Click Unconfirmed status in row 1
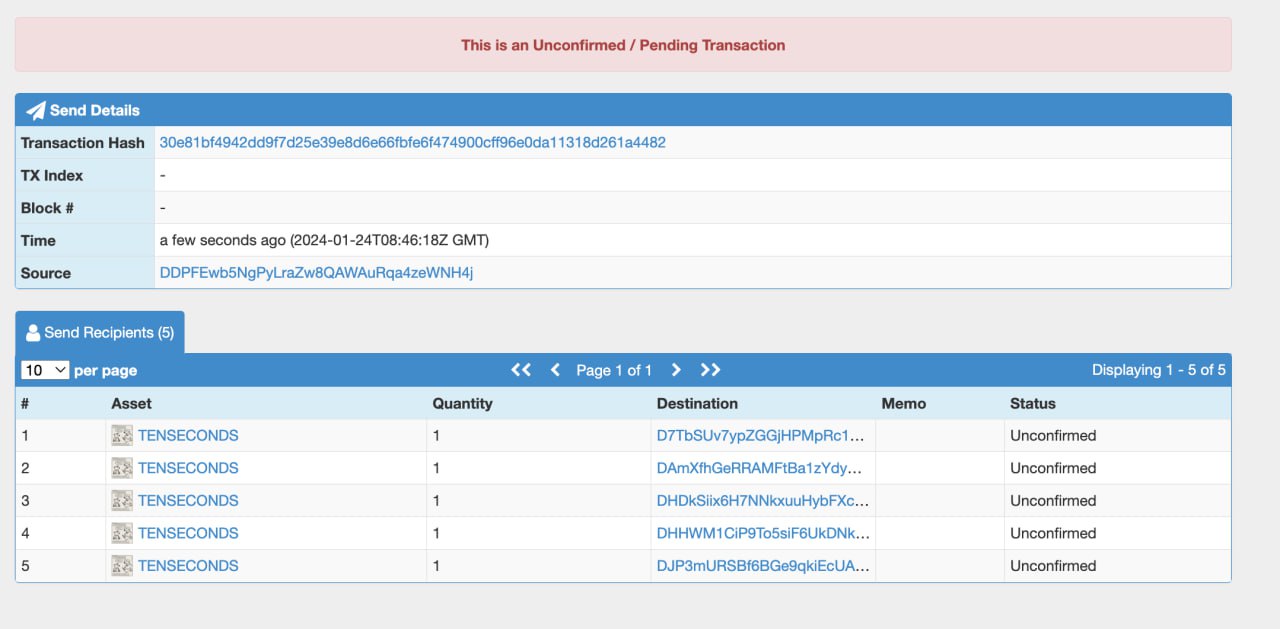 pyautogui.click(x=1053, y=435)
